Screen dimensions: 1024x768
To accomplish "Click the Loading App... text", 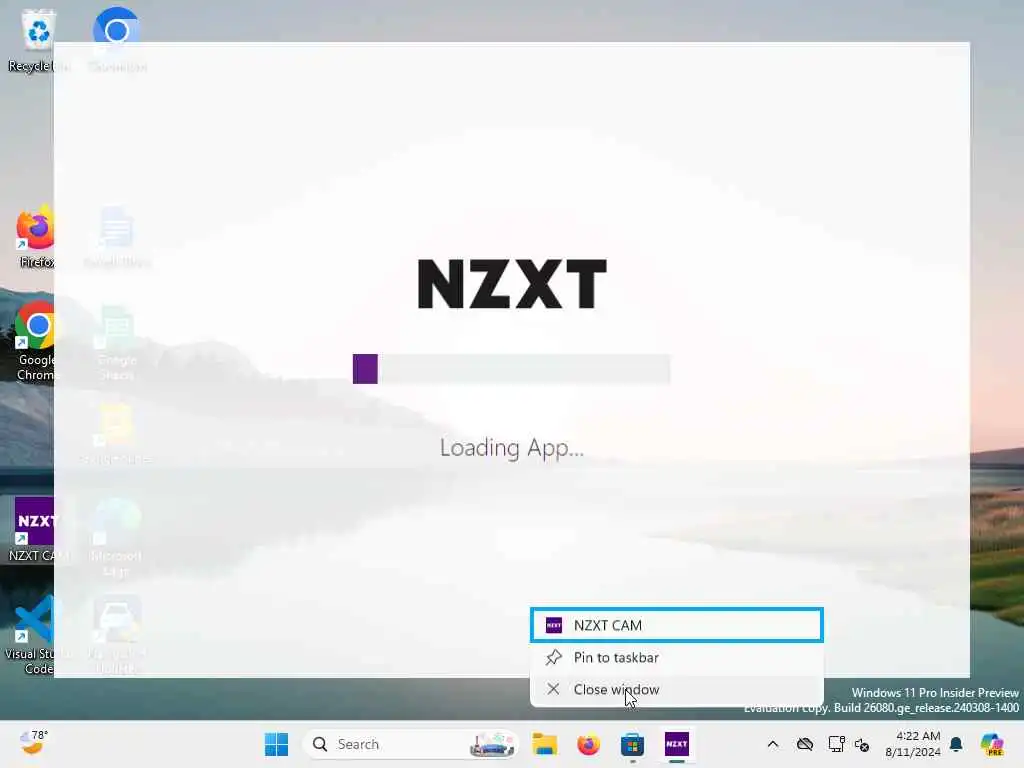I will (512, 448).
